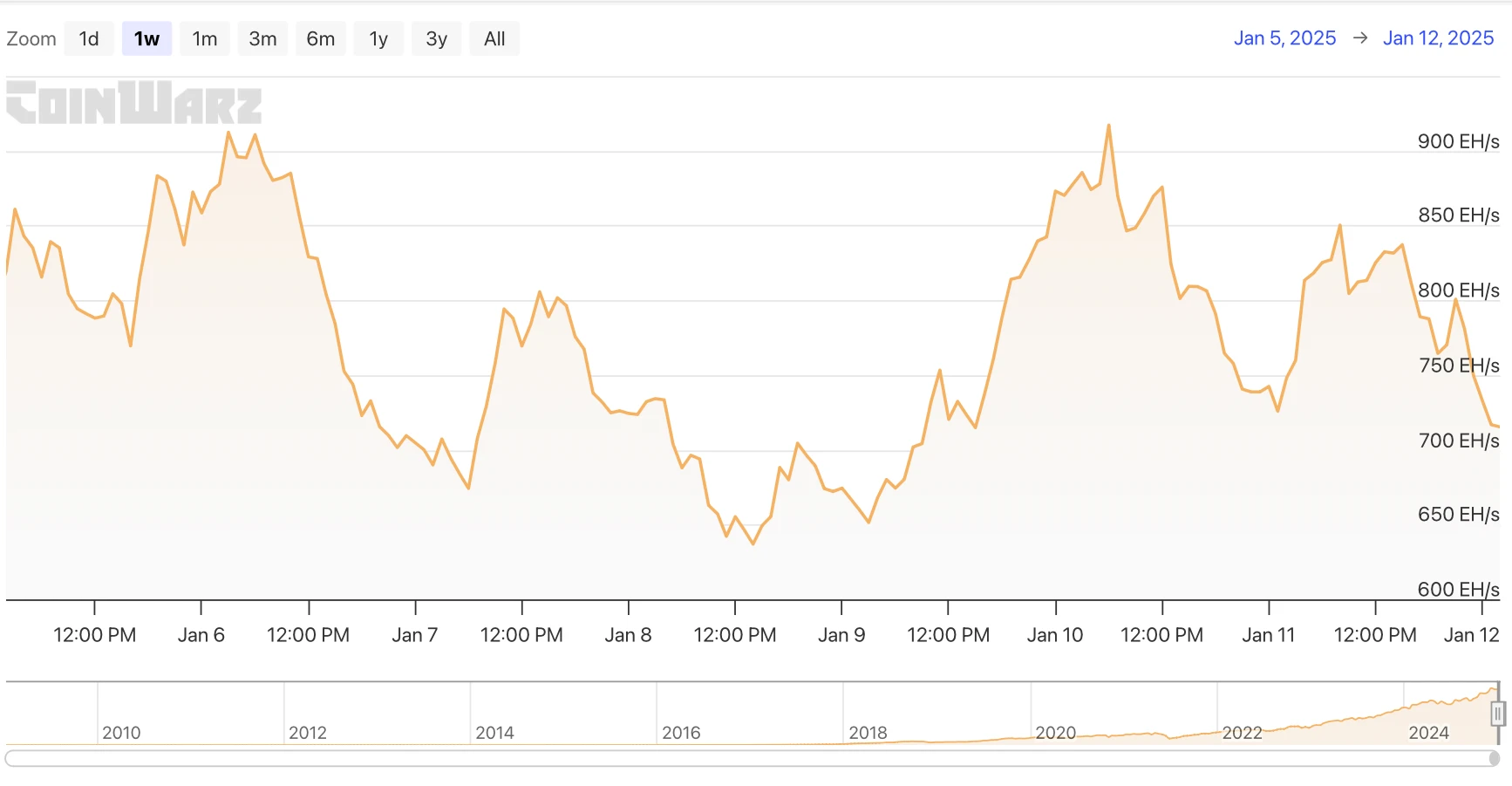1512x786 pixels.
Task: Click the 2016 label in the navigator
Action: [681, 733]
